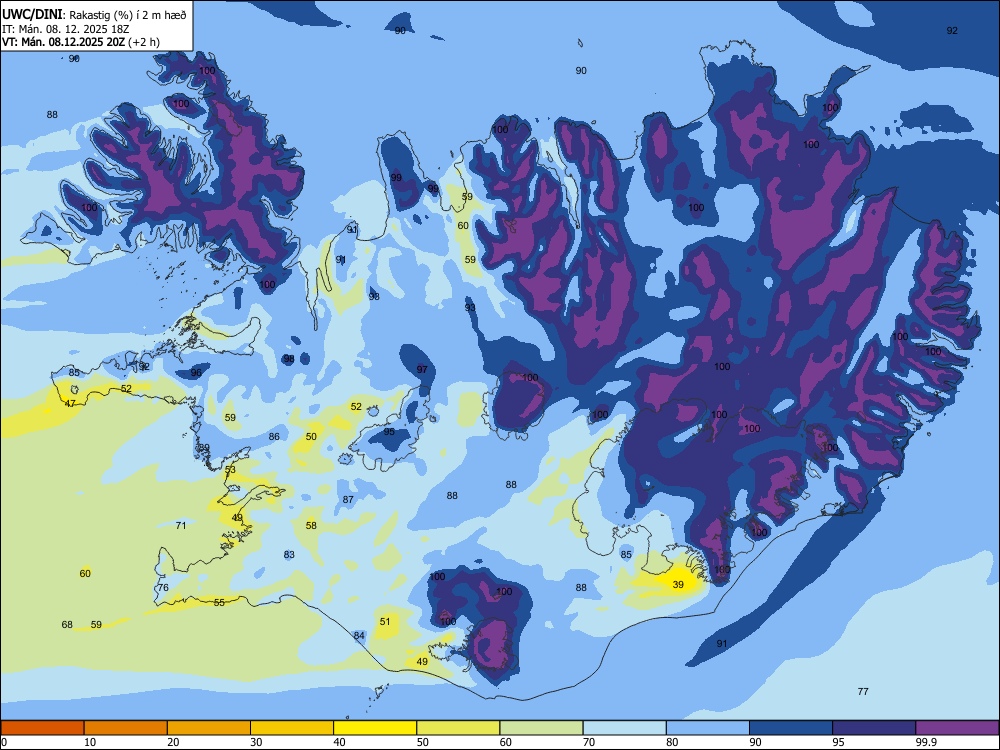1000x750 pixels.
Task: Click the 70–80 pale blue legend swatch
Action: point(624,728)
